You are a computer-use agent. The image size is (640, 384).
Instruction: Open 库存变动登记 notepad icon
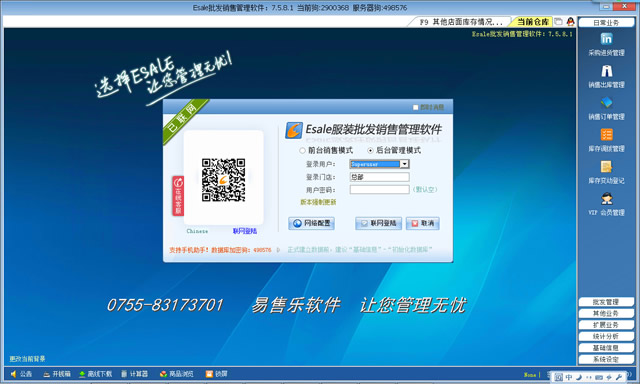[x=606, y=166]
